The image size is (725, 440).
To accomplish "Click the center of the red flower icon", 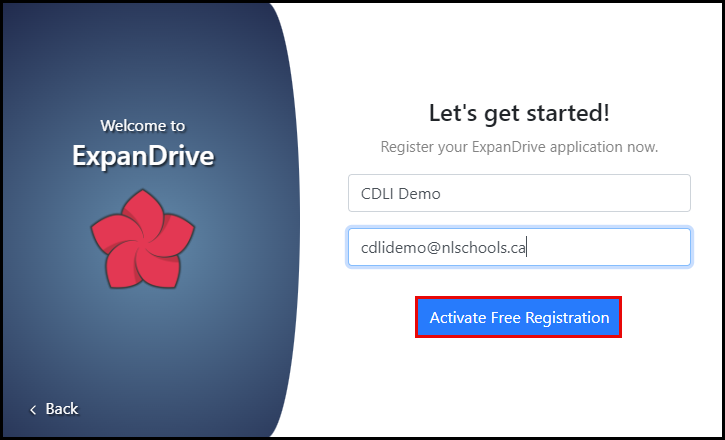I will pyautogui.click(x=143, y=239).
